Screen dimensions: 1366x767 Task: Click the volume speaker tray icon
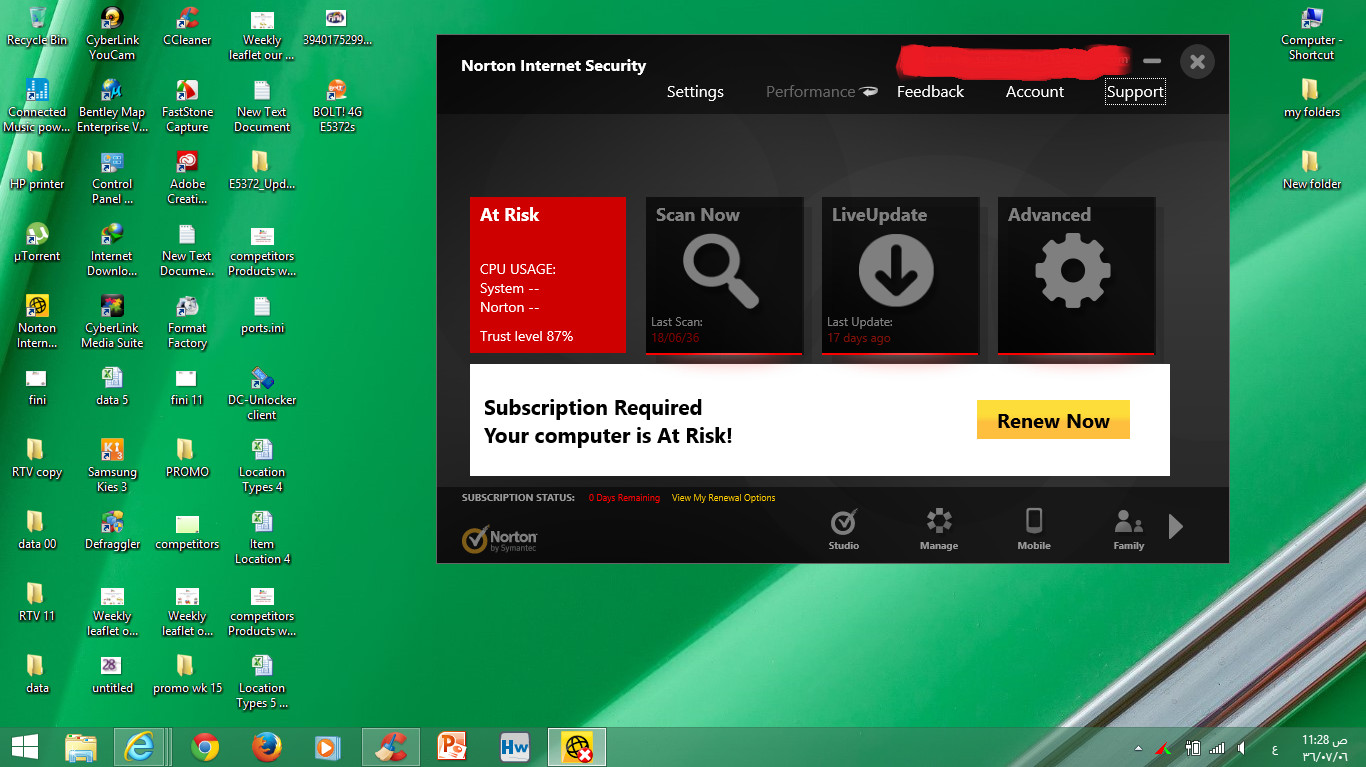click(1241, 748)
